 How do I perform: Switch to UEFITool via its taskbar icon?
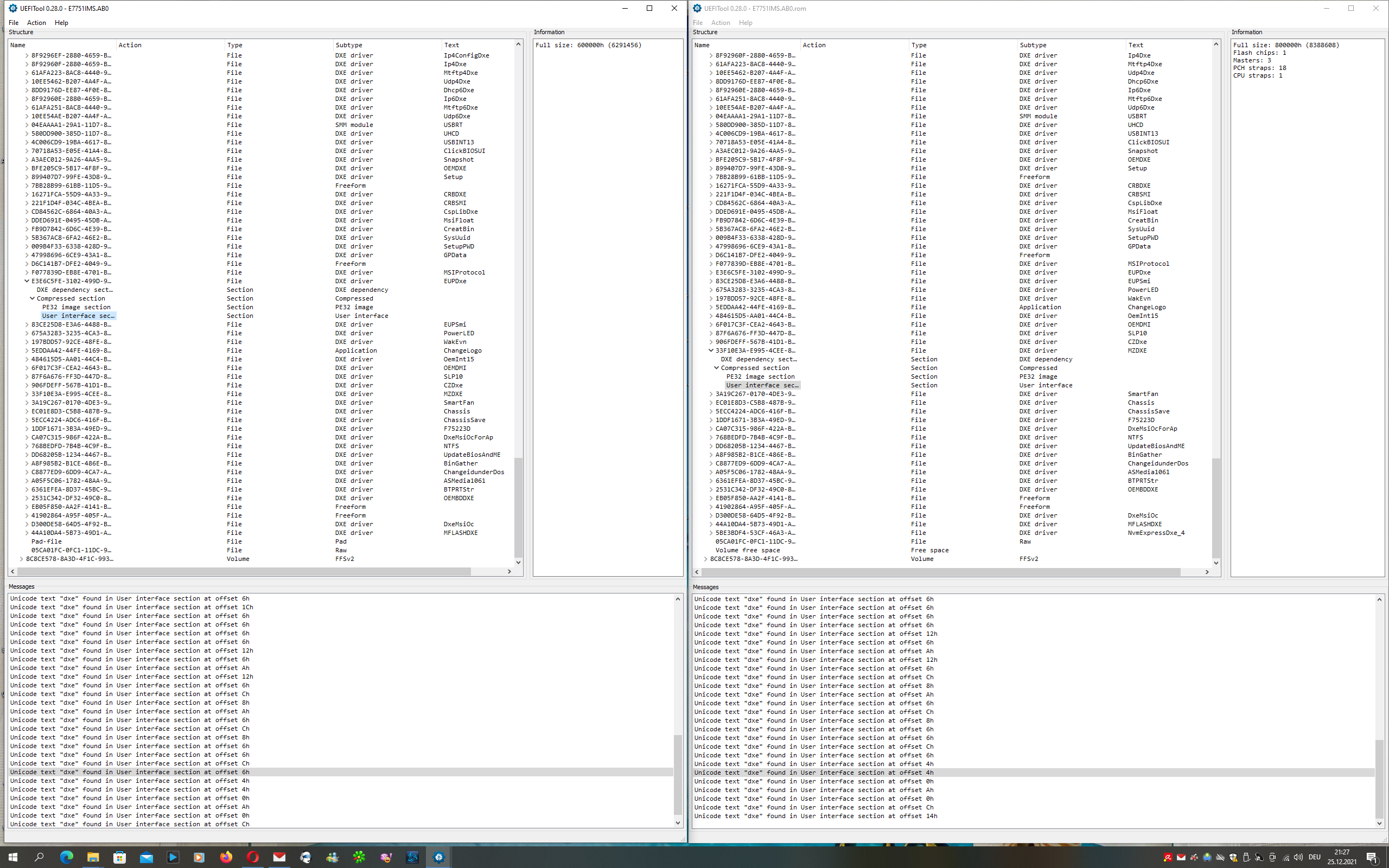(x=439, y=857)
